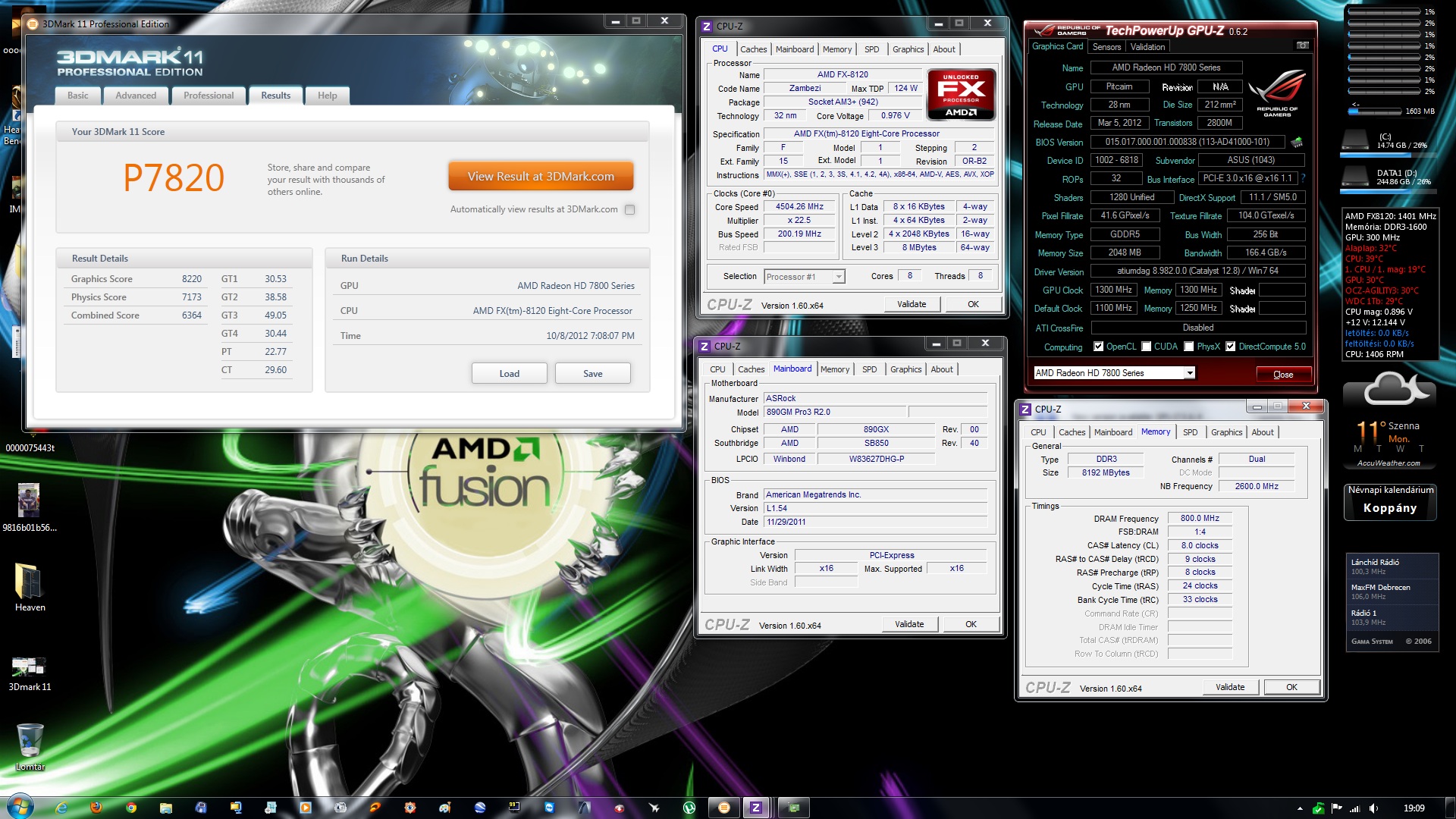Click the Load button in 3DMark
This screenshot has height=819, width=1456.
tap(510, 374)
